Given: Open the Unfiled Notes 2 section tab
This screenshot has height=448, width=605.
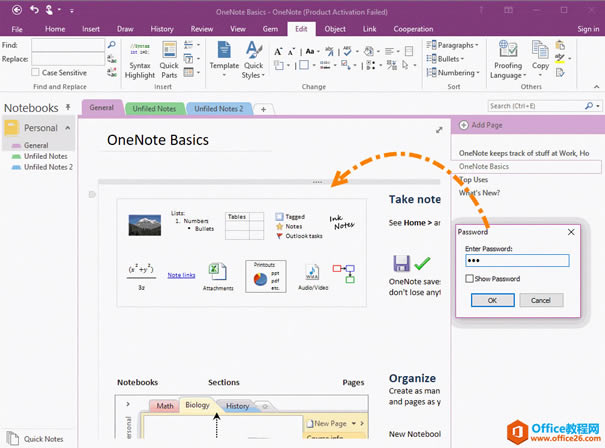Looking at the screenshot, I should tap(218, 108).
